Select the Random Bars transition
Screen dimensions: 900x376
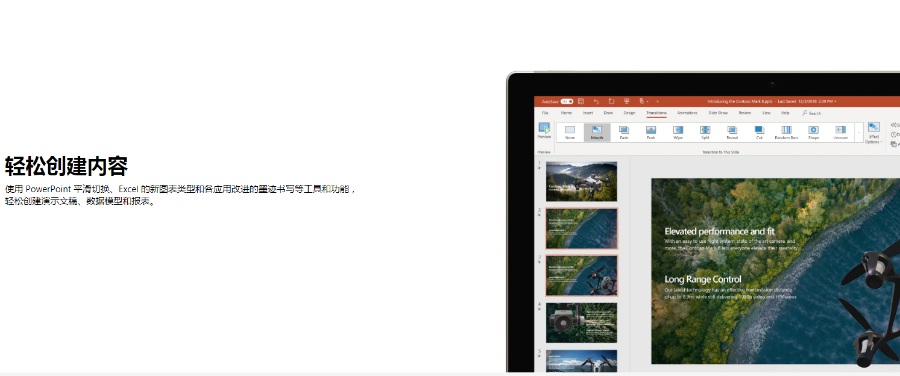[x=786, y=133]
